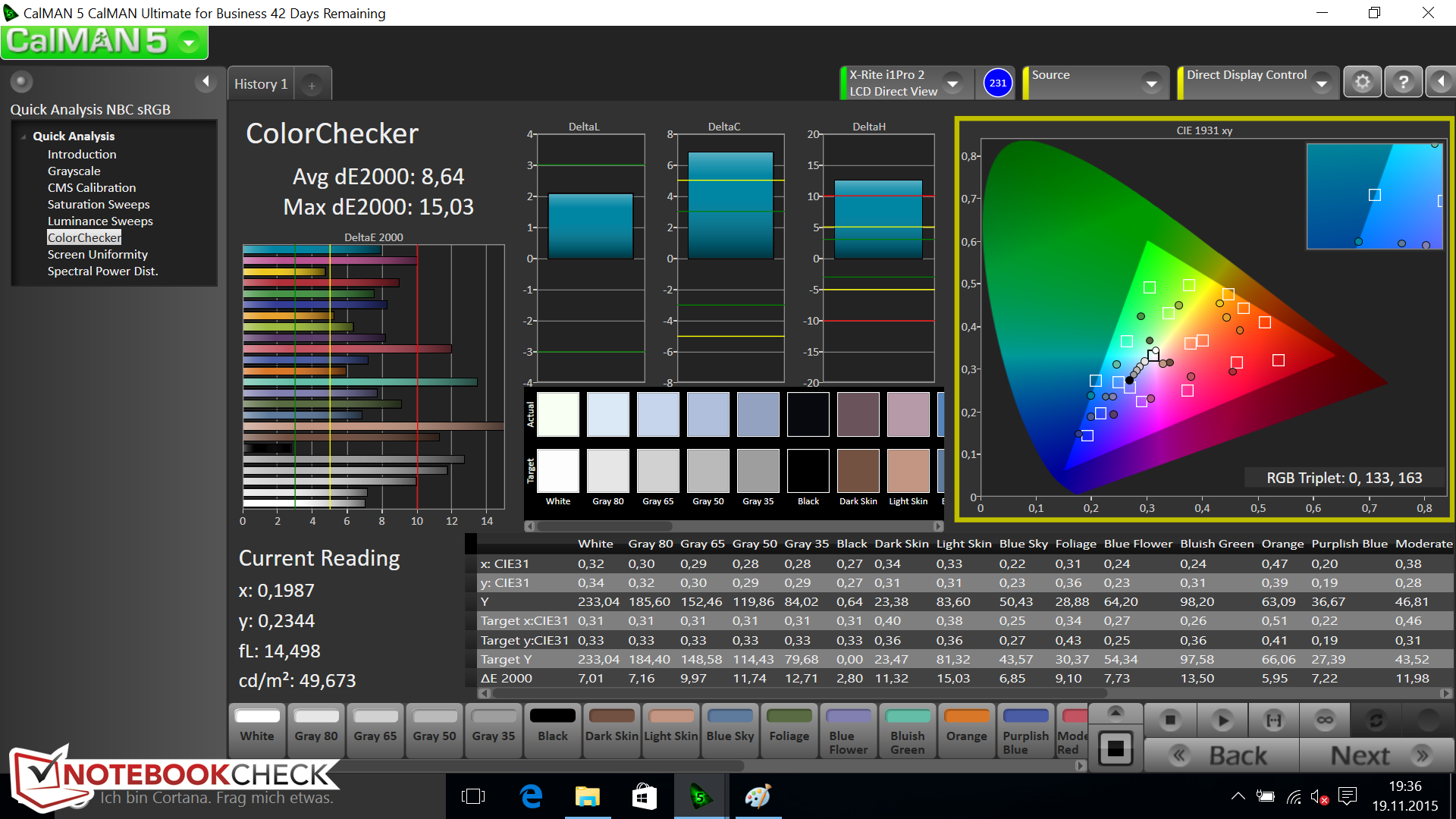Image resolution: width=1456 pixels, height=819 pixels.
Task: Click the DeltaE 2000 bar chart
Action: click(373, 377)
